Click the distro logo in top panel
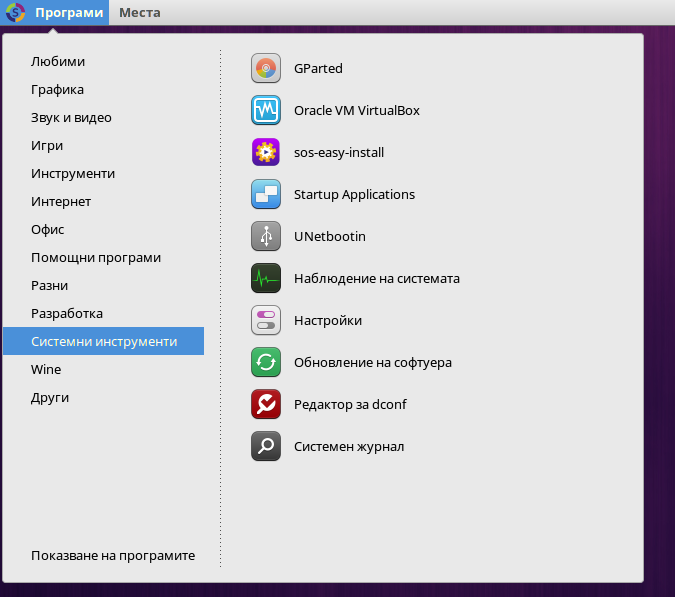 coord(15,12)
